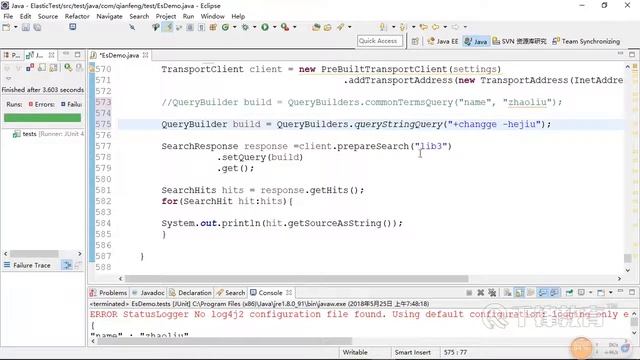The width and height of the screenshot is (640, 360).
Task: Click the Run External Tools icon
Action: (x=285, y=27)
